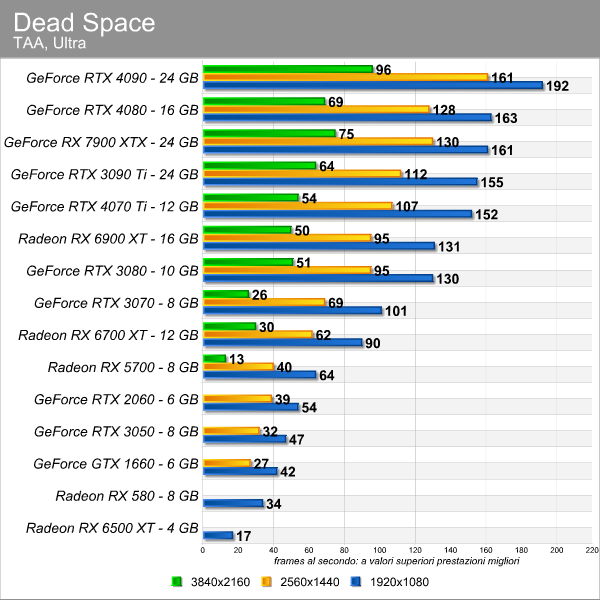Select the GeForce RTX 4080 - 16 GB label
600x600 pixels.
coord(112,110)
